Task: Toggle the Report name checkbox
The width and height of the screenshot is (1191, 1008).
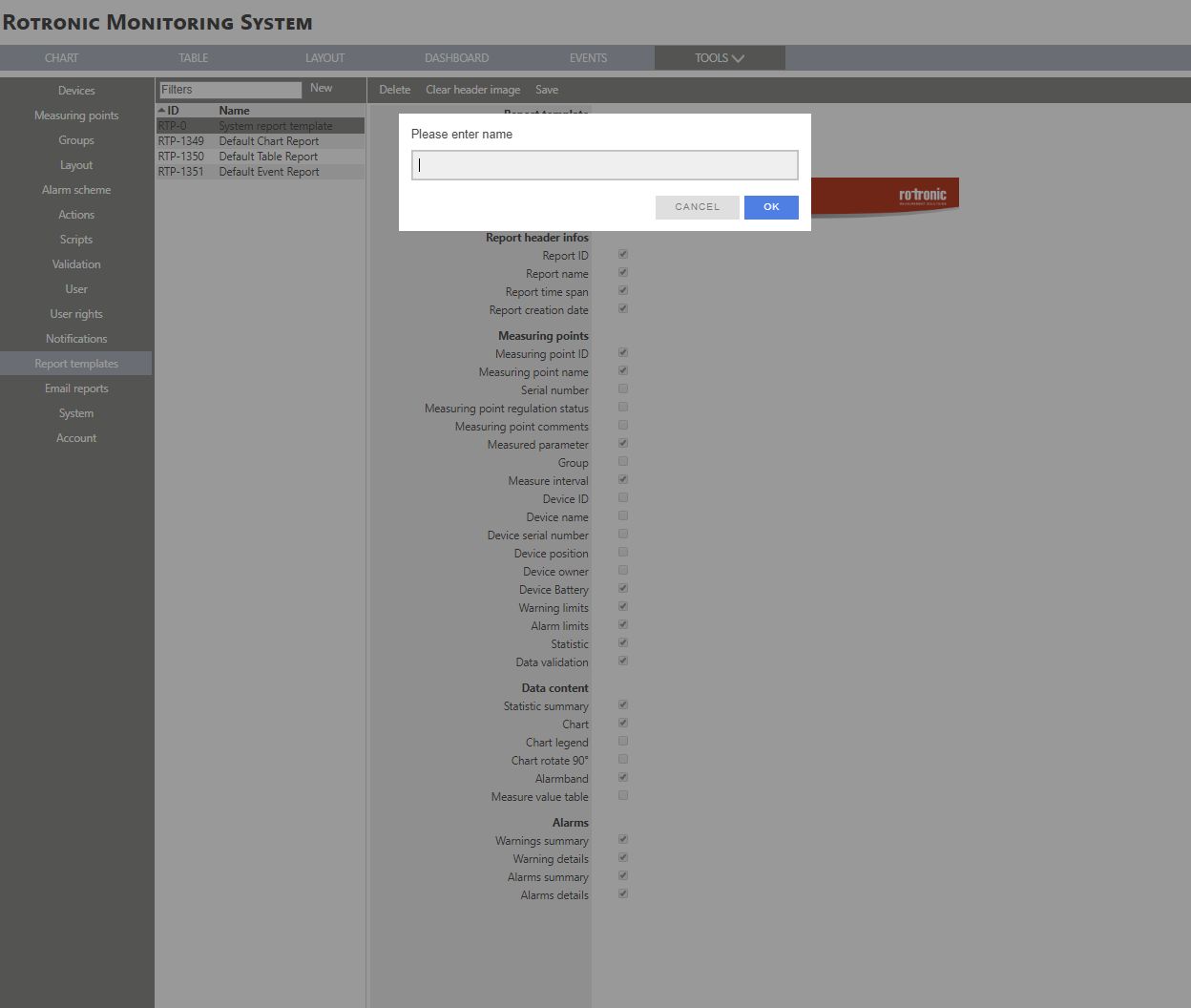Action: click(x=623, y=273)
